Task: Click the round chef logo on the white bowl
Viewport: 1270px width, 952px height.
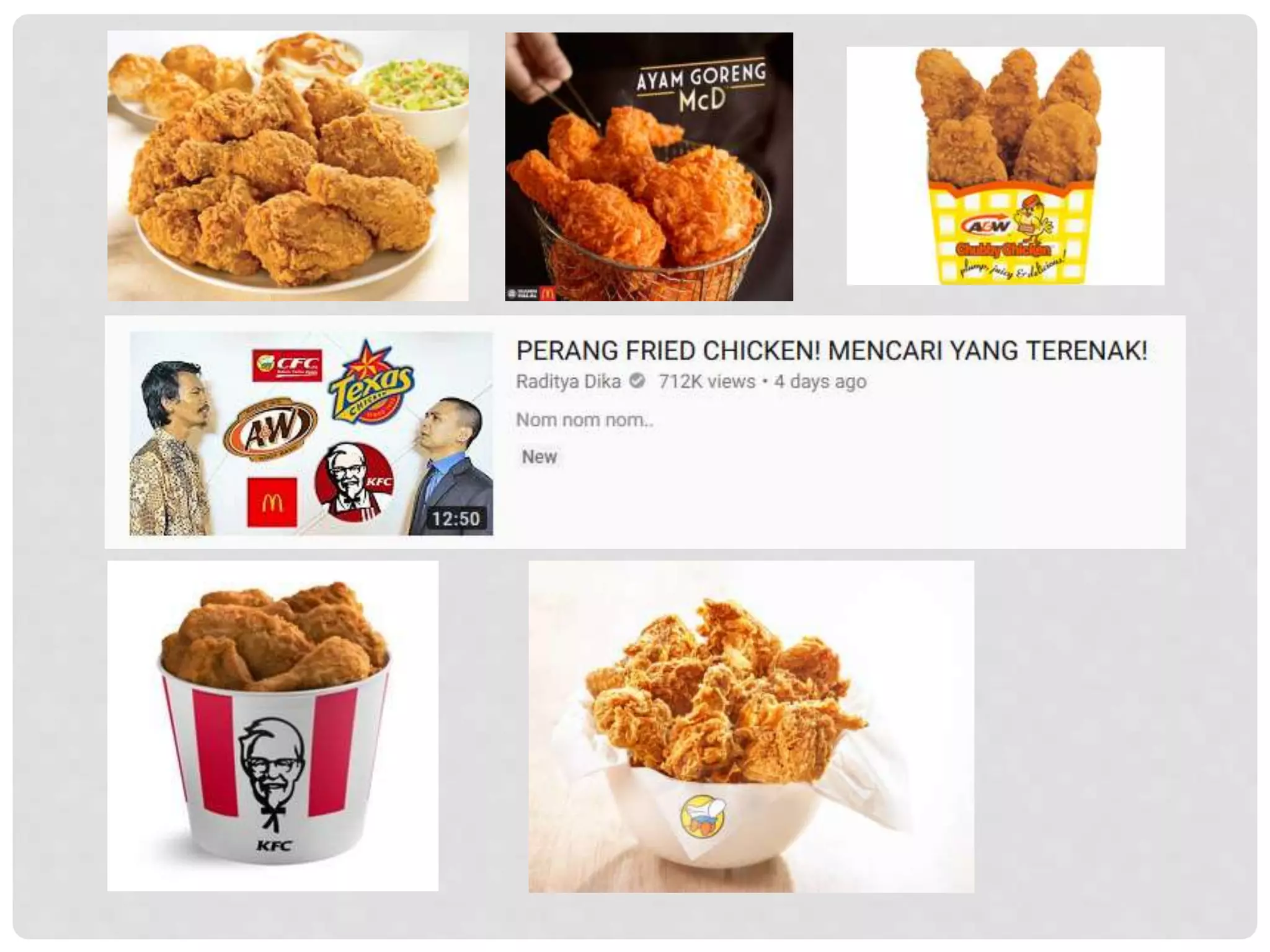Action: (x=703, y=816)
